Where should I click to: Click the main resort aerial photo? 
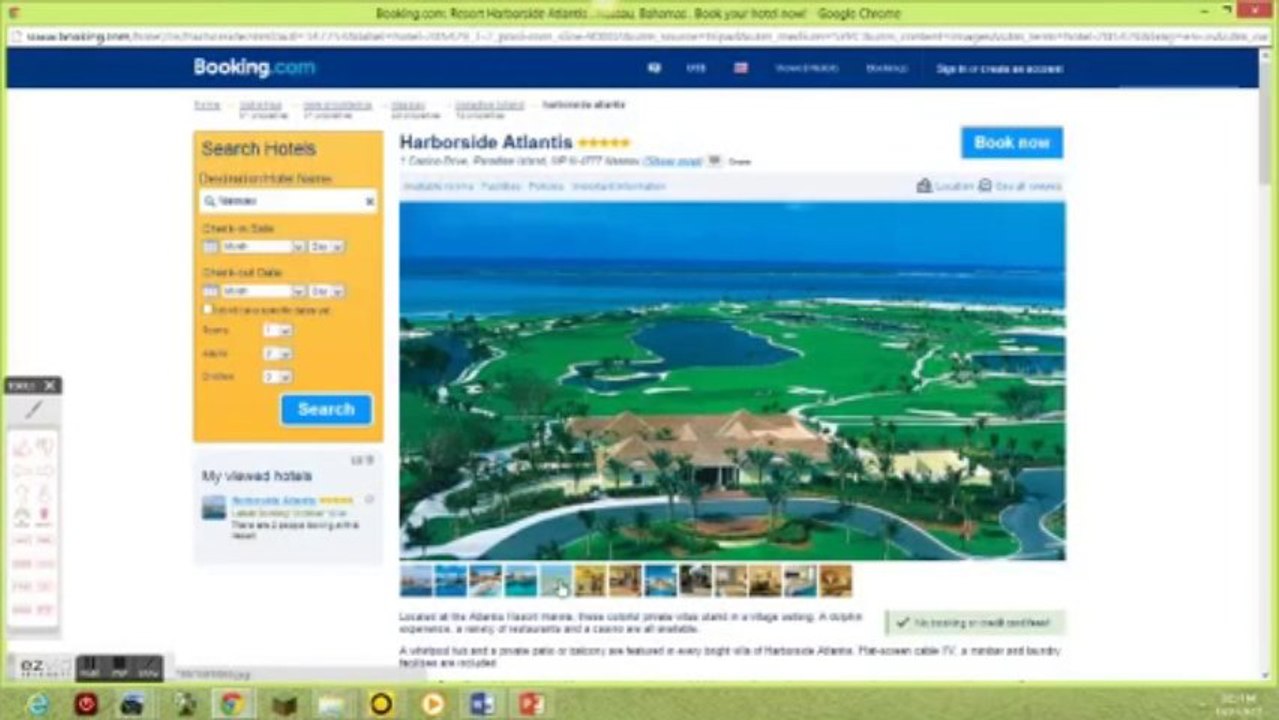pos(732,381)
